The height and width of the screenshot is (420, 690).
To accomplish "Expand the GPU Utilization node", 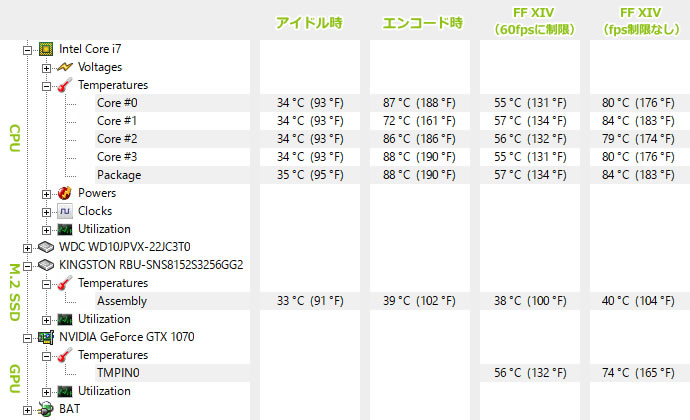I will click(x=46, y=392).
